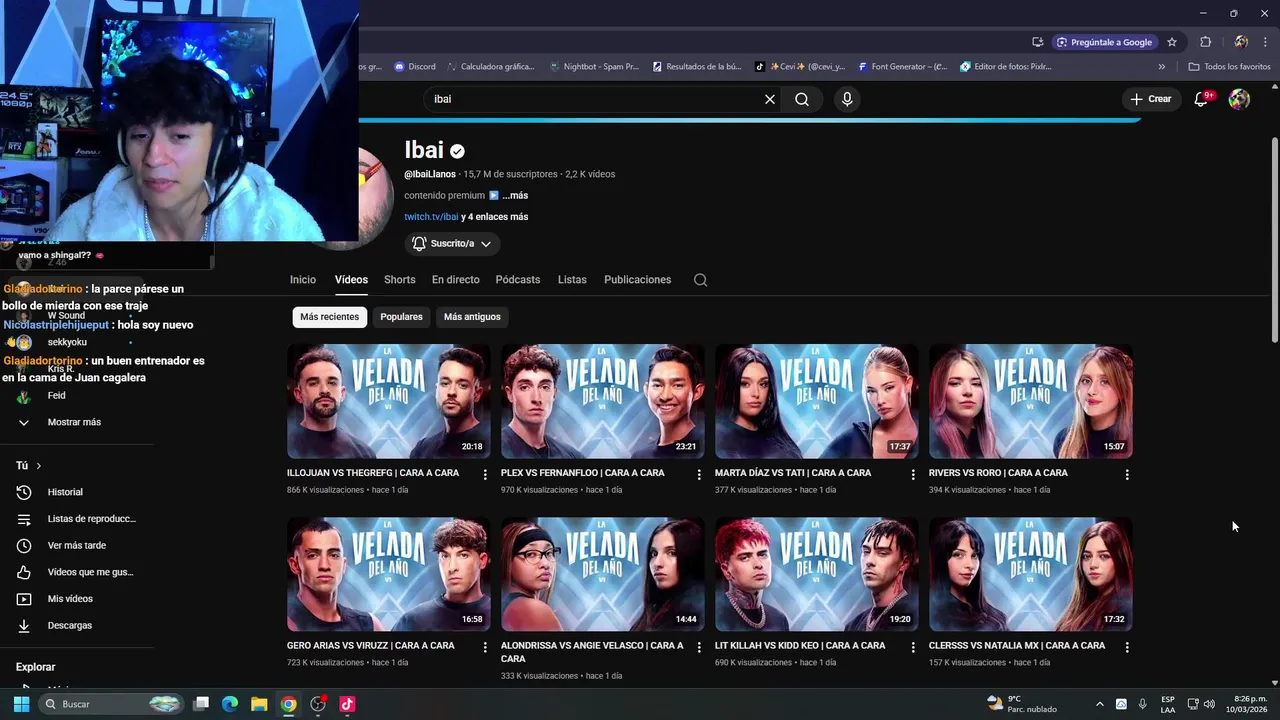Open File Explorer from the taskbar
The width and height of the screenshot is (1280, 720).
(x=259, y=704)
